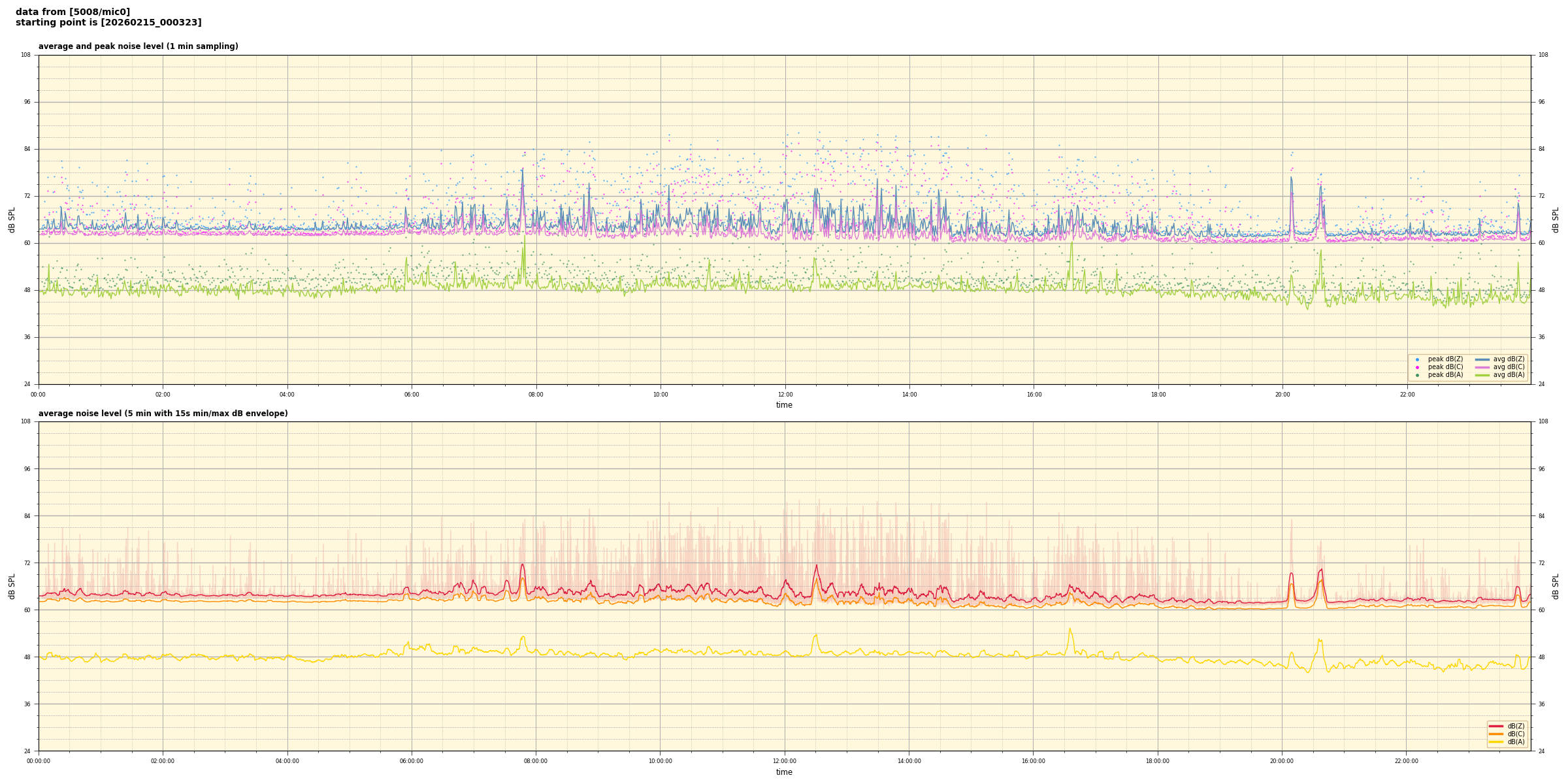This screenshot has height=784, width=1568.
Task: Click the peak dB(A) legend marker
Action: pos(1417,375)
